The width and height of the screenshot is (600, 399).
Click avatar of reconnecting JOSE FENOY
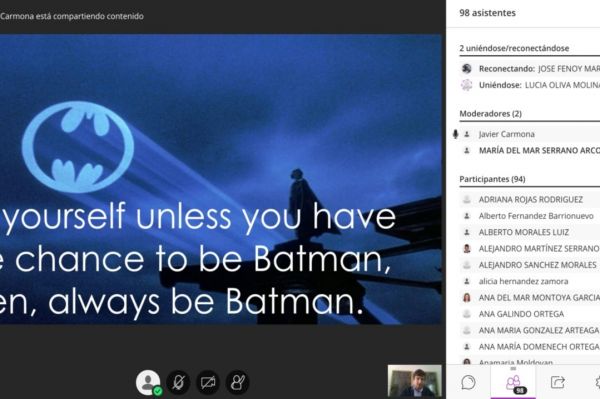[x=466, y=69]
